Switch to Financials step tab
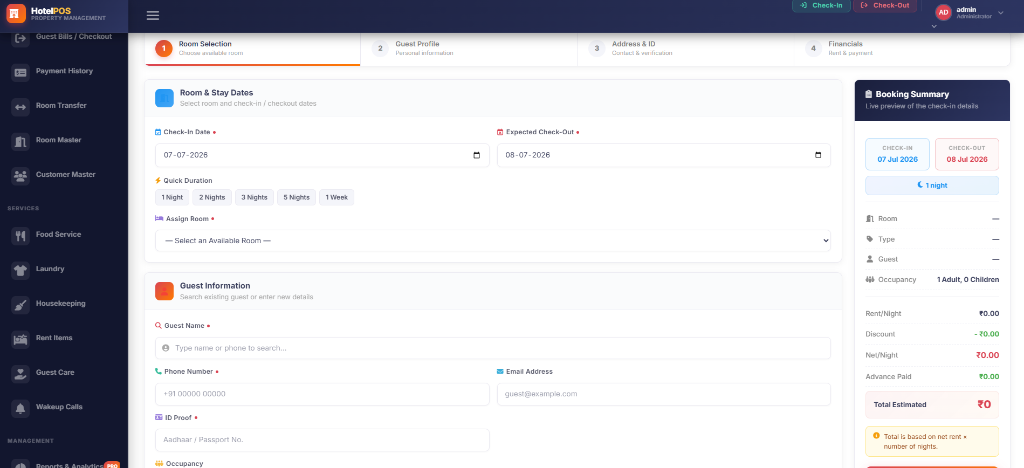 point(902,49)
